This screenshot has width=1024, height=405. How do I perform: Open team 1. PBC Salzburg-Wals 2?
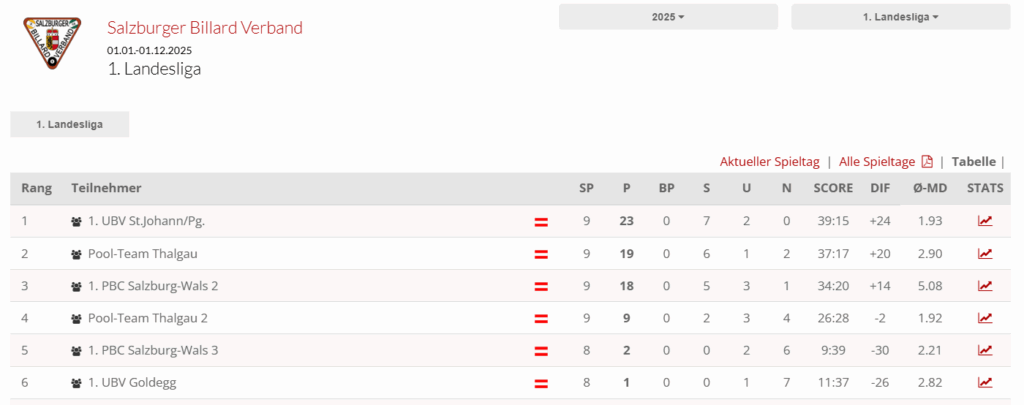click(x=153, y=286)
